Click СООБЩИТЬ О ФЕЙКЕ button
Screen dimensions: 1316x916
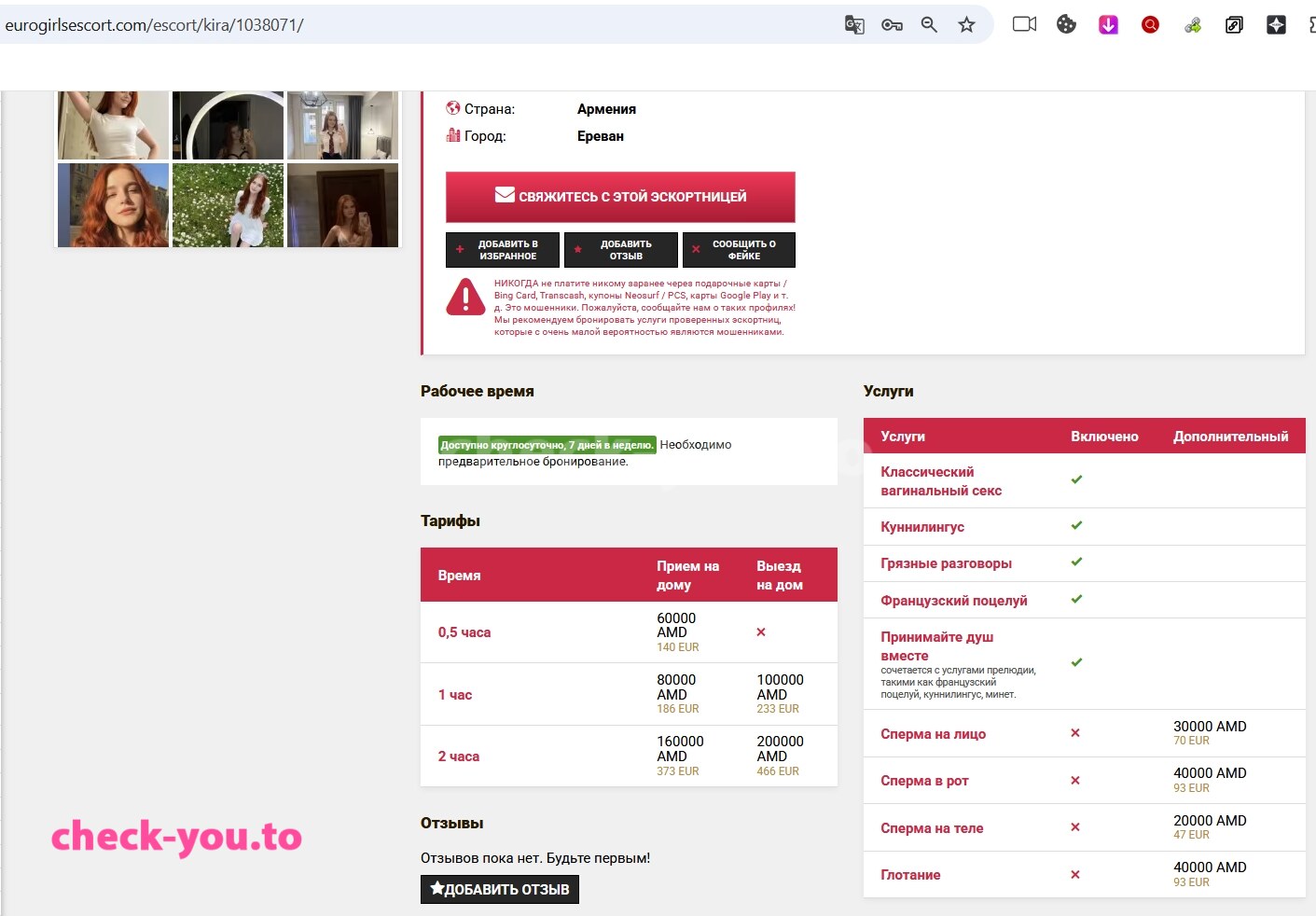(x=739, y=250)
